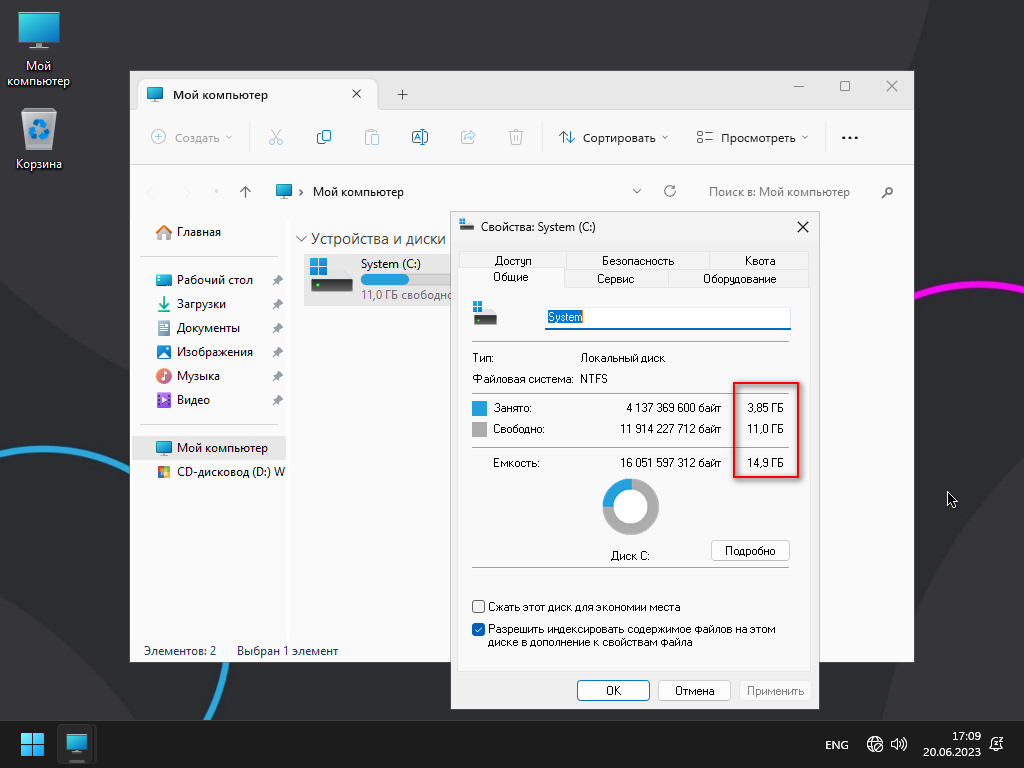Switch to the 'Безопасность' tab

[x=637, y=260]
